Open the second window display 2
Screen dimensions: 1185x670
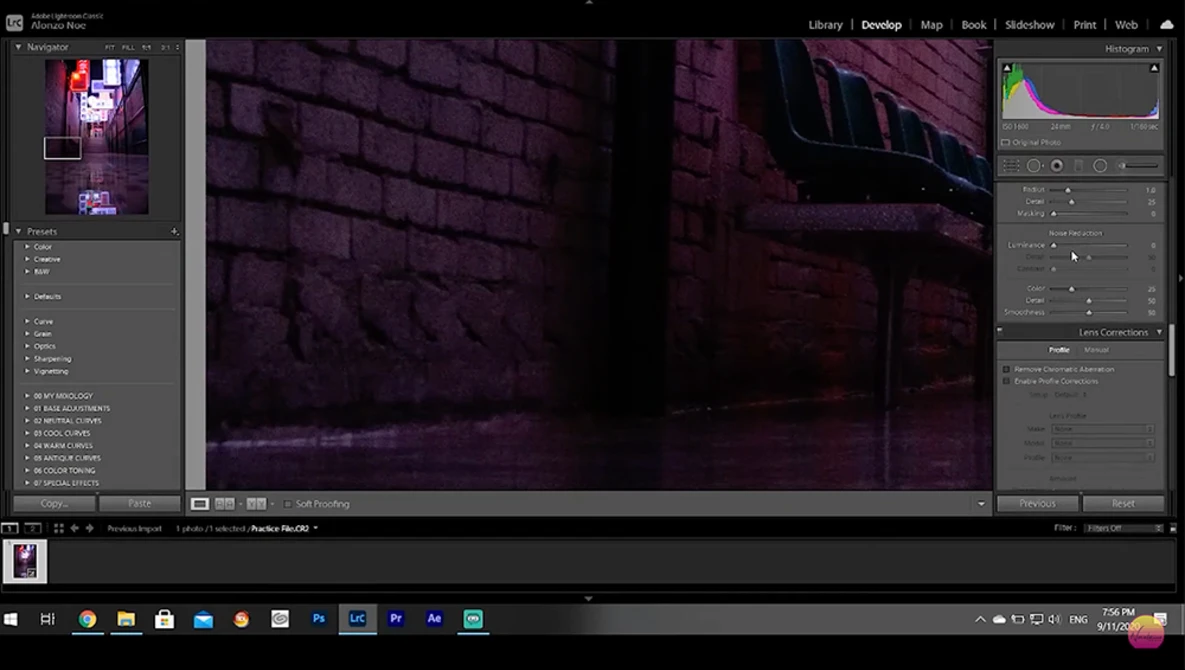click(32, 528)
